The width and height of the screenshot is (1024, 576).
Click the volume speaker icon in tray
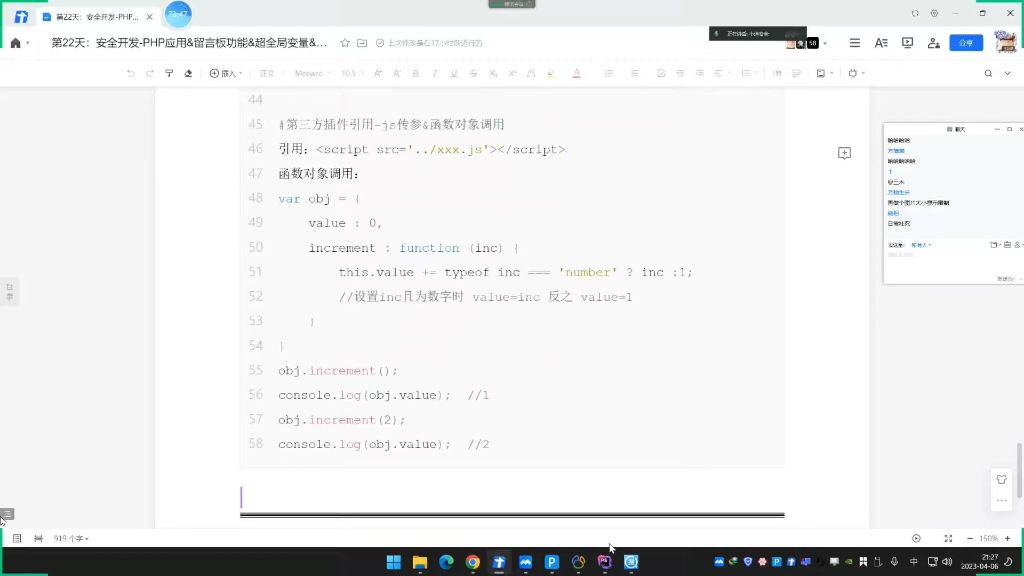coord(947,562)
